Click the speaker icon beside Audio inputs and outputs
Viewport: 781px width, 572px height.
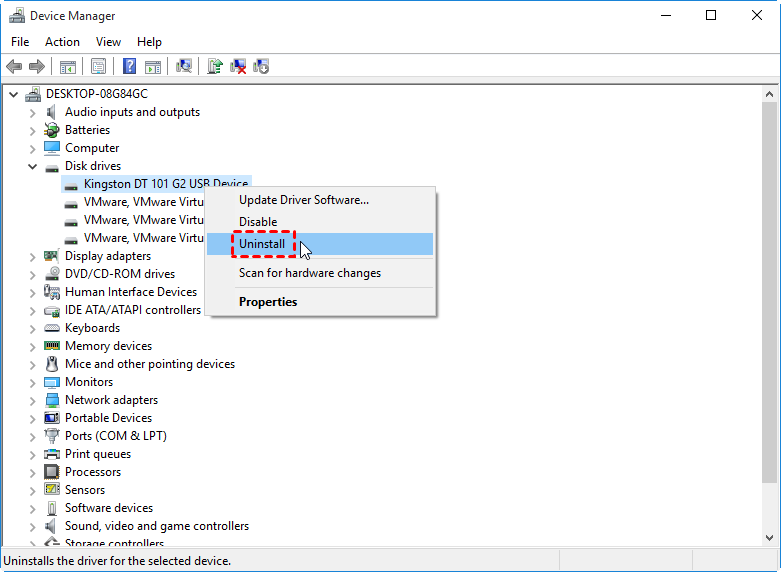(x=52, y=112)
